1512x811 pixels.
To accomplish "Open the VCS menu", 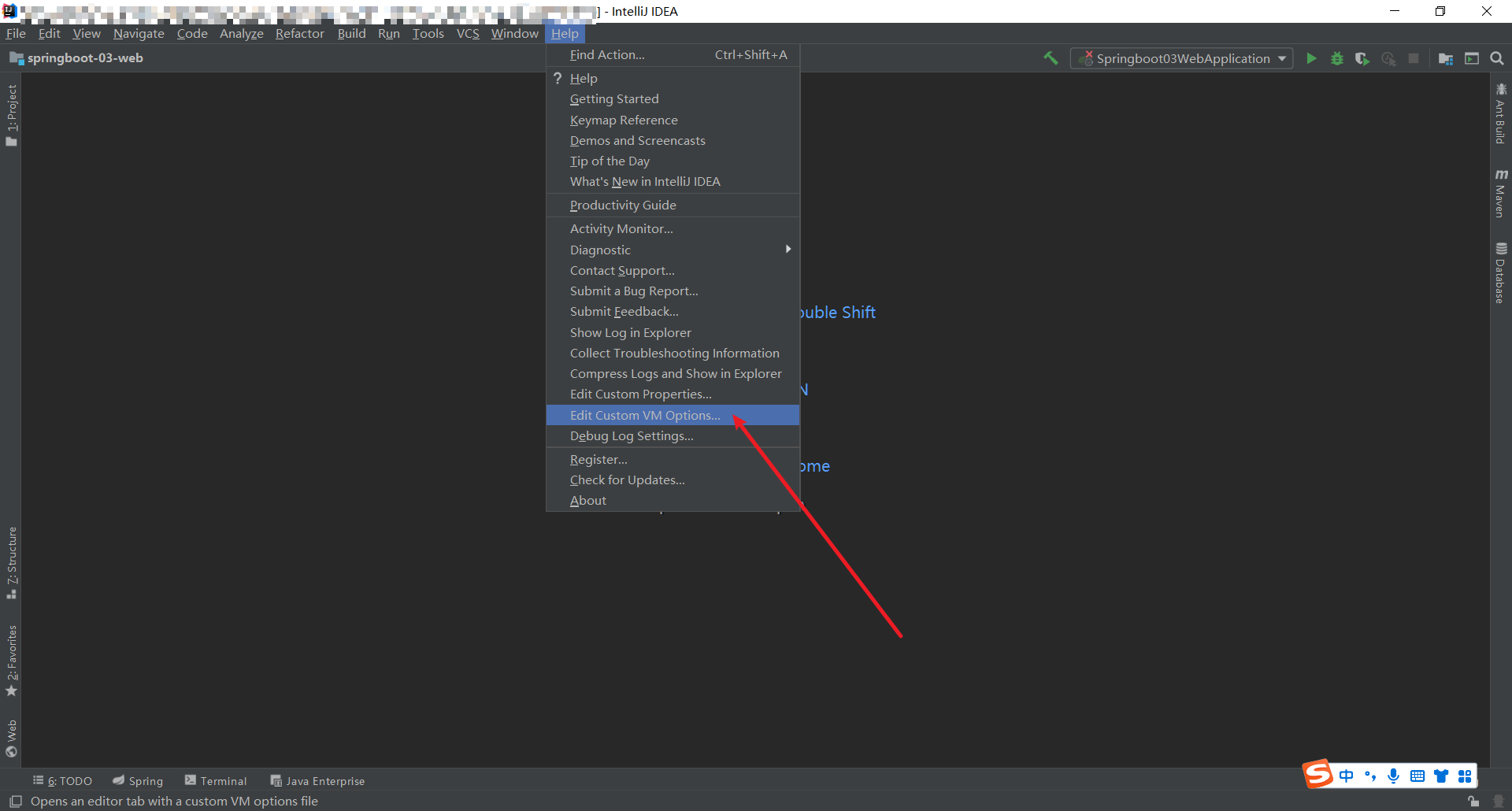I will coord(468,33).
